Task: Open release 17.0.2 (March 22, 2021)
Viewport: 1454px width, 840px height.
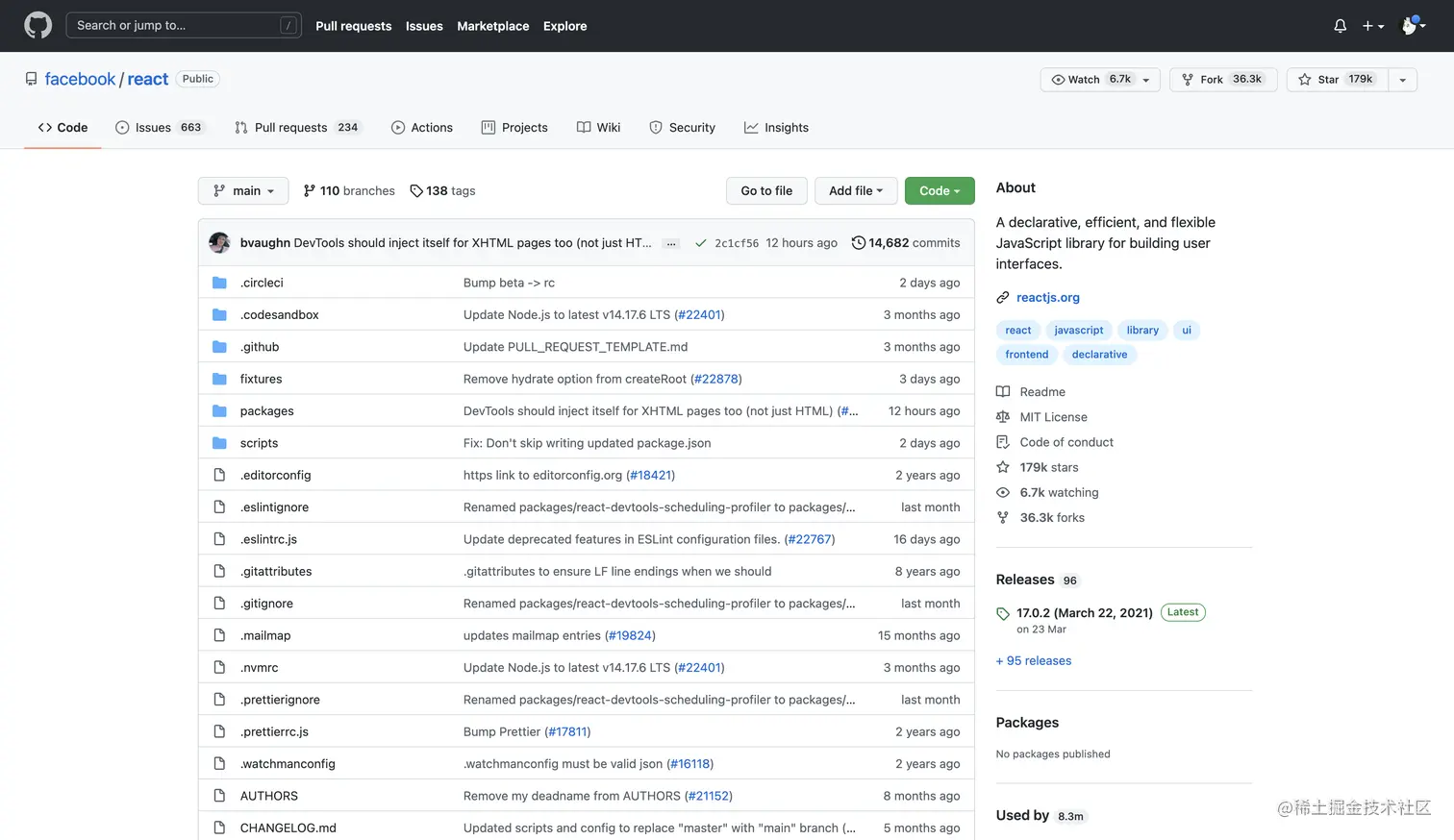Action: (1084, 612)
